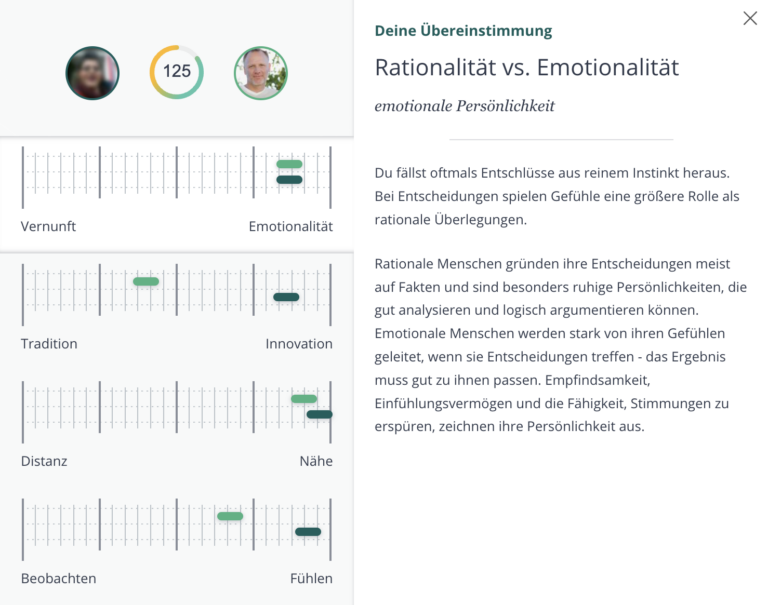Click light green marker on Emotionalität scale
This screenshot has height=605, width=768.
pos(289,164)
